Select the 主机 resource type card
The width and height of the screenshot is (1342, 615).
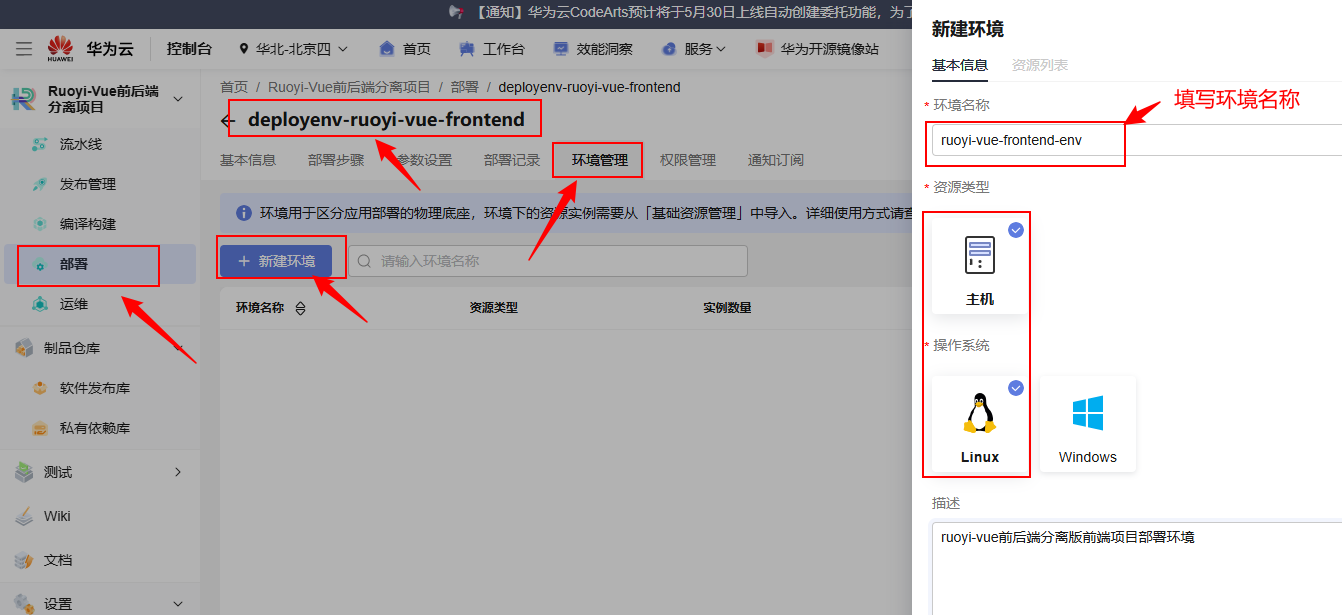point(980,265)
